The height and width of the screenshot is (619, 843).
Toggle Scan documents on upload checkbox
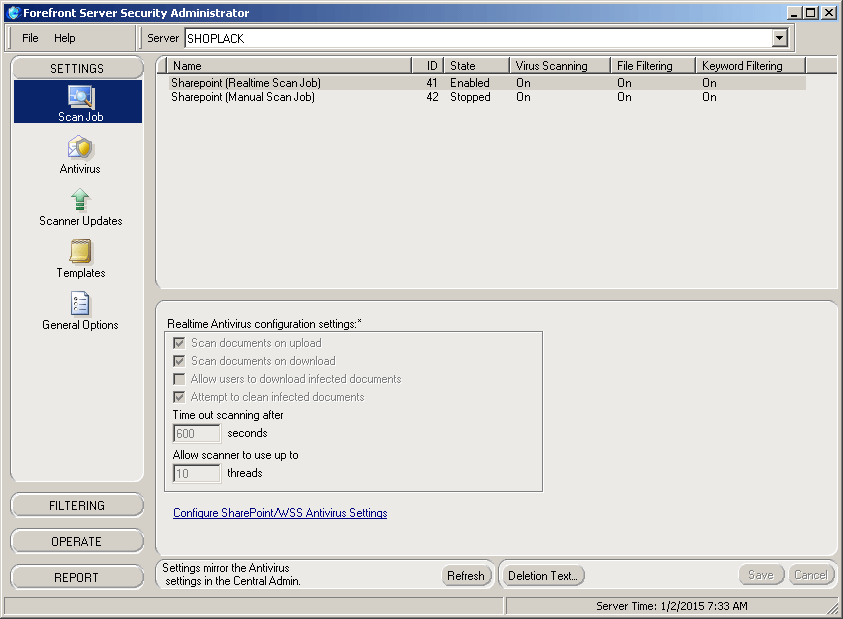pos(179,343)
